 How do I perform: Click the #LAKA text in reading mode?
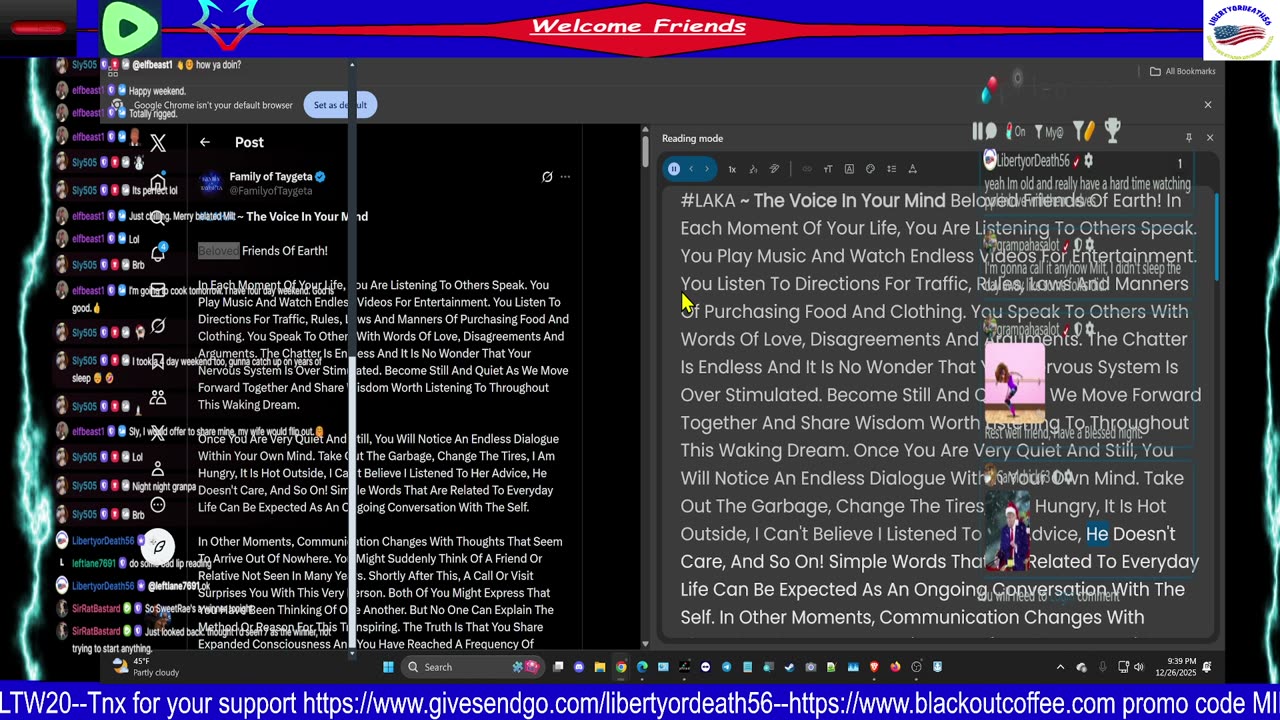(708, 201)
